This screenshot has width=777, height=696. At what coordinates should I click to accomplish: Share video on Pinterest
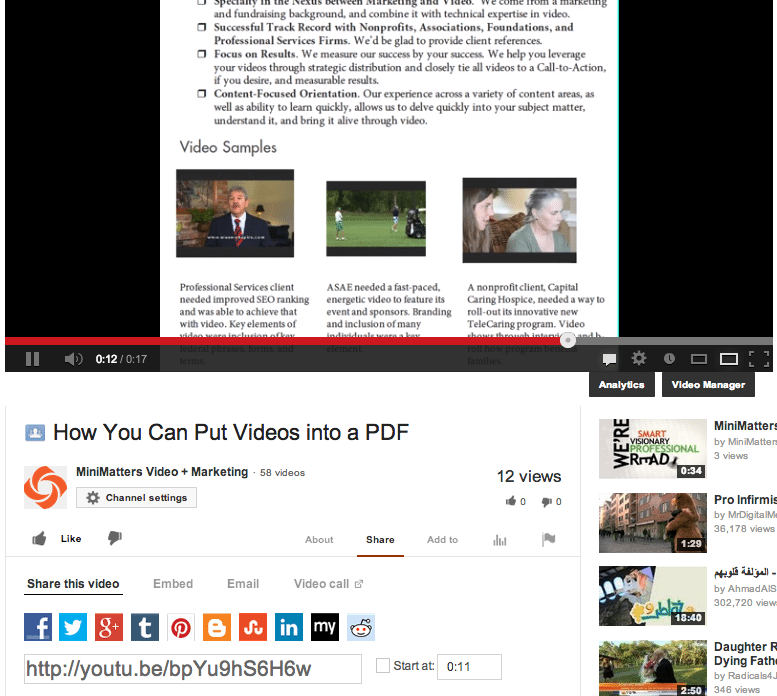point(181,627)
